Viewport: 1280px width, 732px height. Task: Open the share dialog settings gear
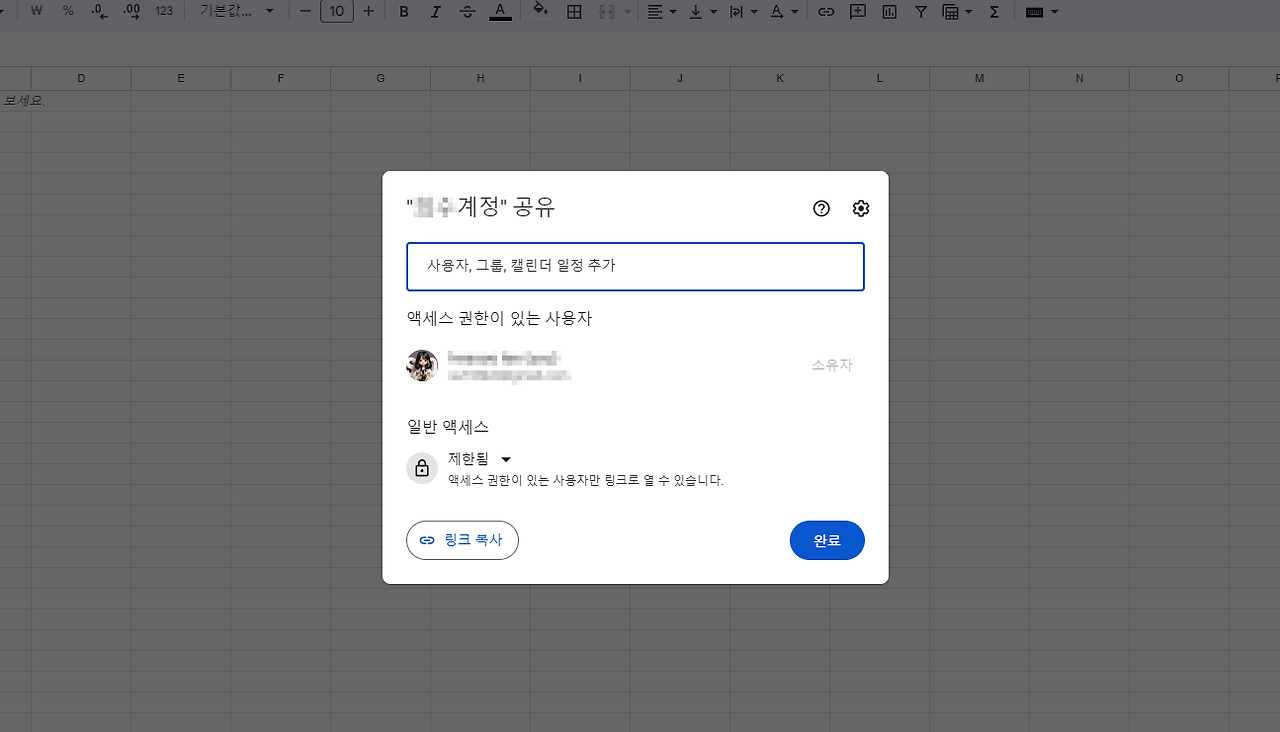(x=860, y=208)
